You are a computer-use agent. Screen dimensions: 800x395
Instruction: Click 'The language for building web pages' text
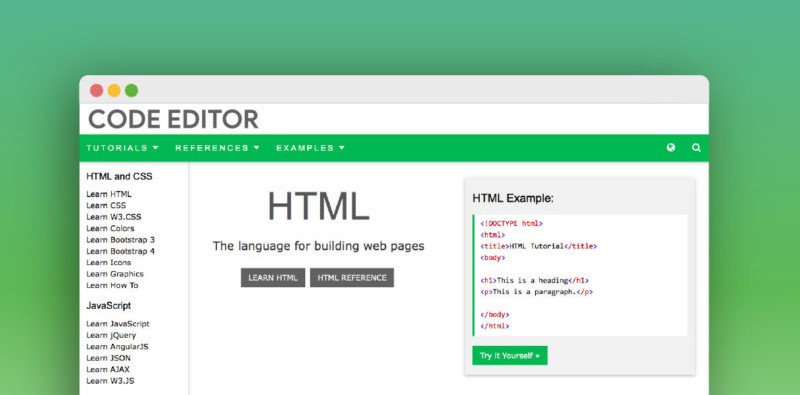318,246
